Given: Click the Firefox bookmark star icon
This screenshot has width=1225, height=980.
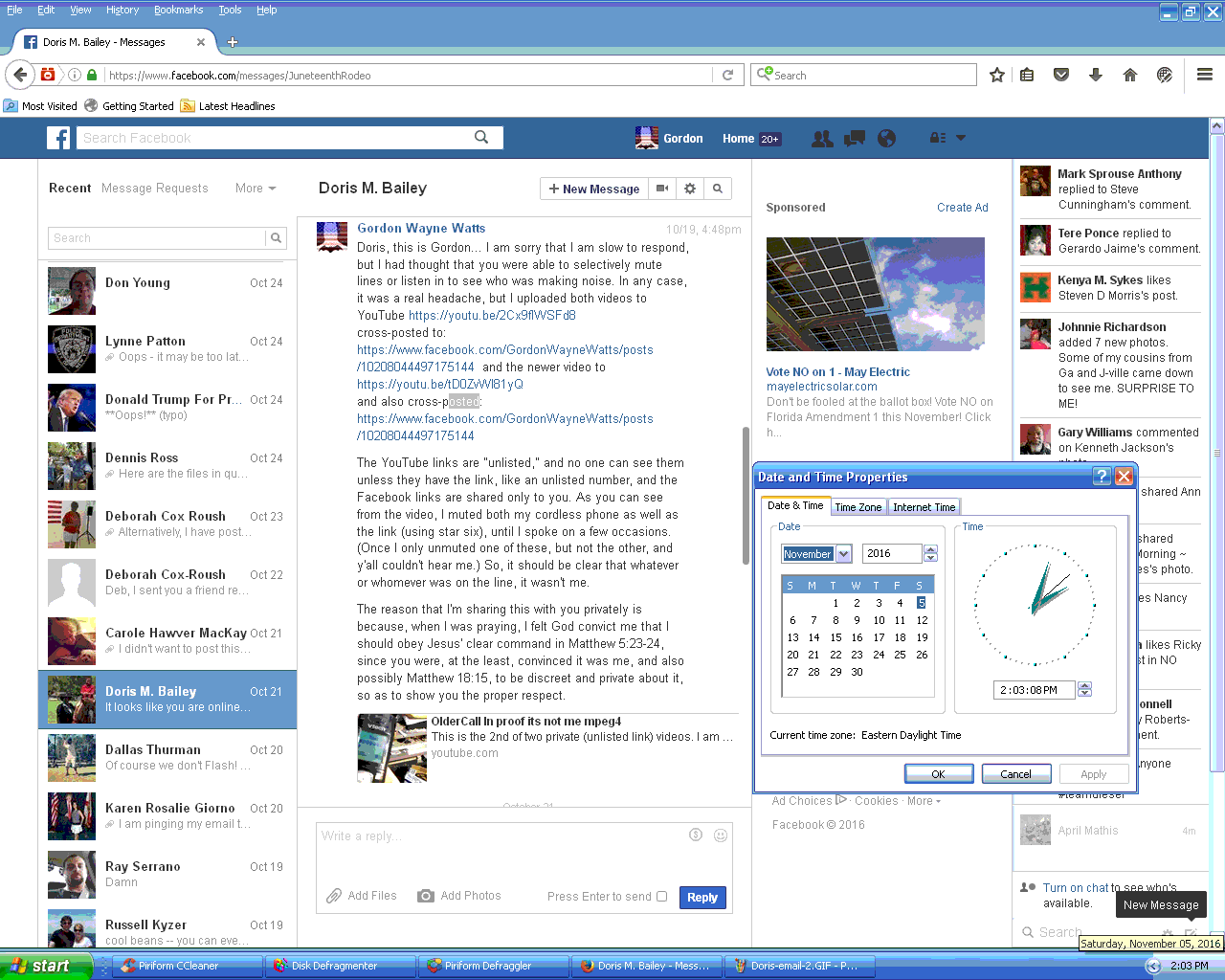Looking at the screenshot, I should pyautogui.click(x=996, y=75).
